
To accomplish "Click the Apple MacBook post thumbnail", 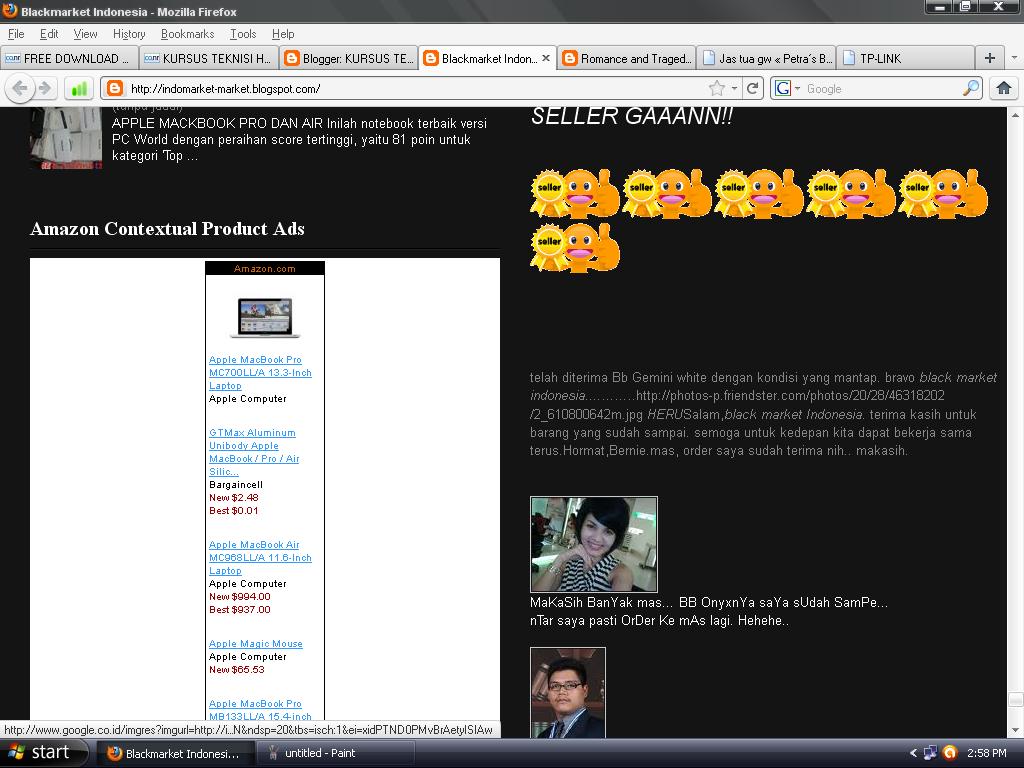I will (x=66, y=138).
